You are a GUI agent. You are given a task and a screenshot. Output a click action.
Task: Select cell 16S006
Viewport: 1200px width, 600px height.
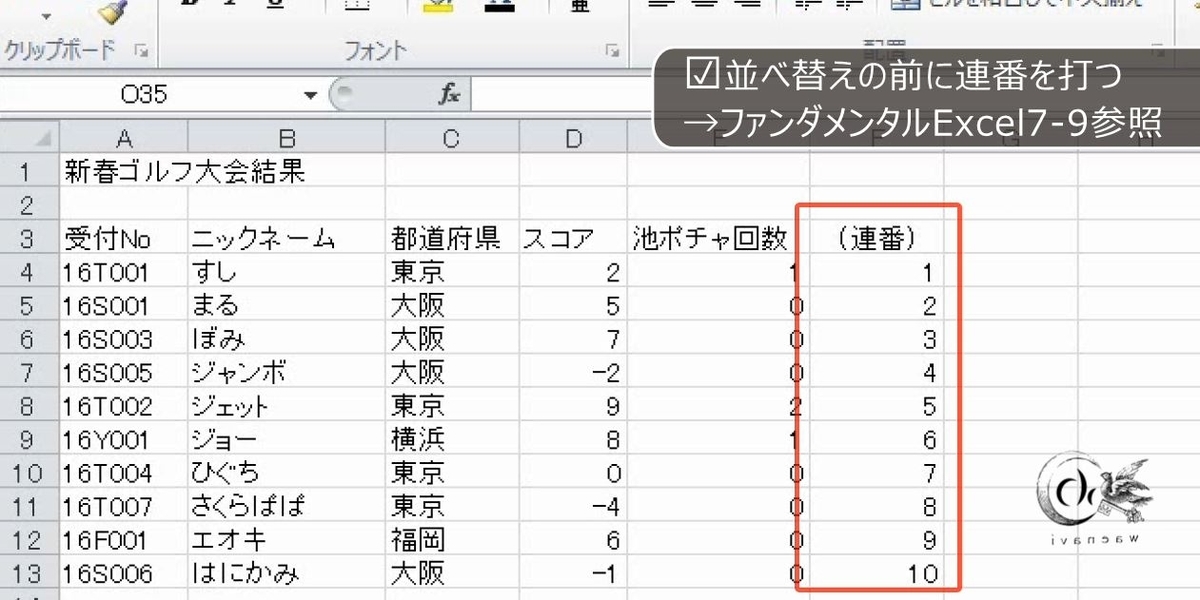point(124,574)
